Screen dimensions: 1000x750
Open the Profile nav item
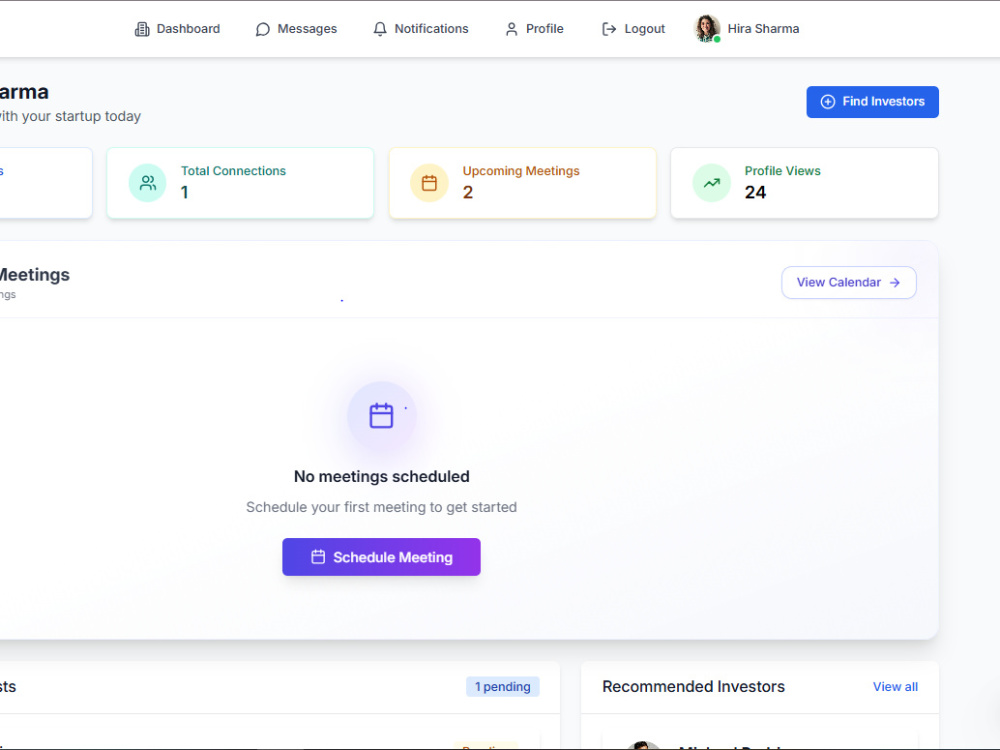[534, 29]
